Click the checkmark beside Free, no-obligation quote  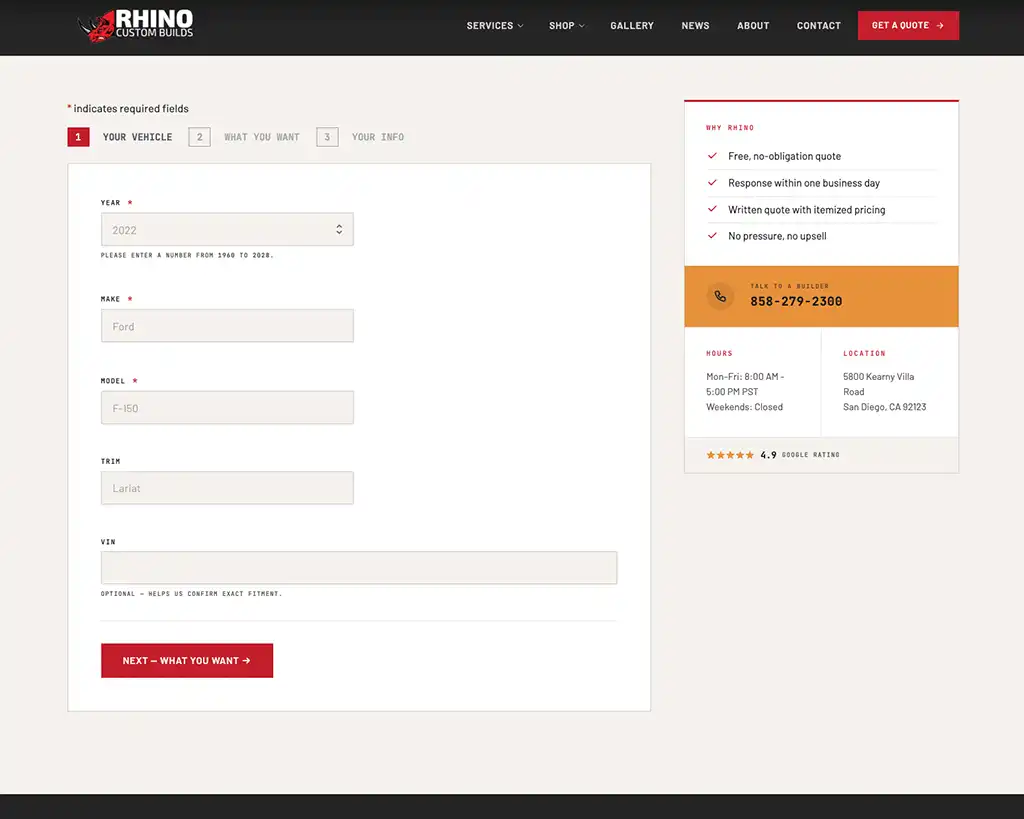(x=712, y=155)
